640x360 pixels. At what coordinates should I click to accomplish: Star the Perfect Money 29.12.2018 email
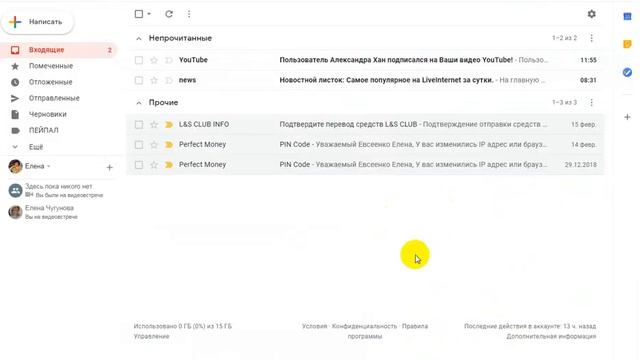tap(154, 165)
